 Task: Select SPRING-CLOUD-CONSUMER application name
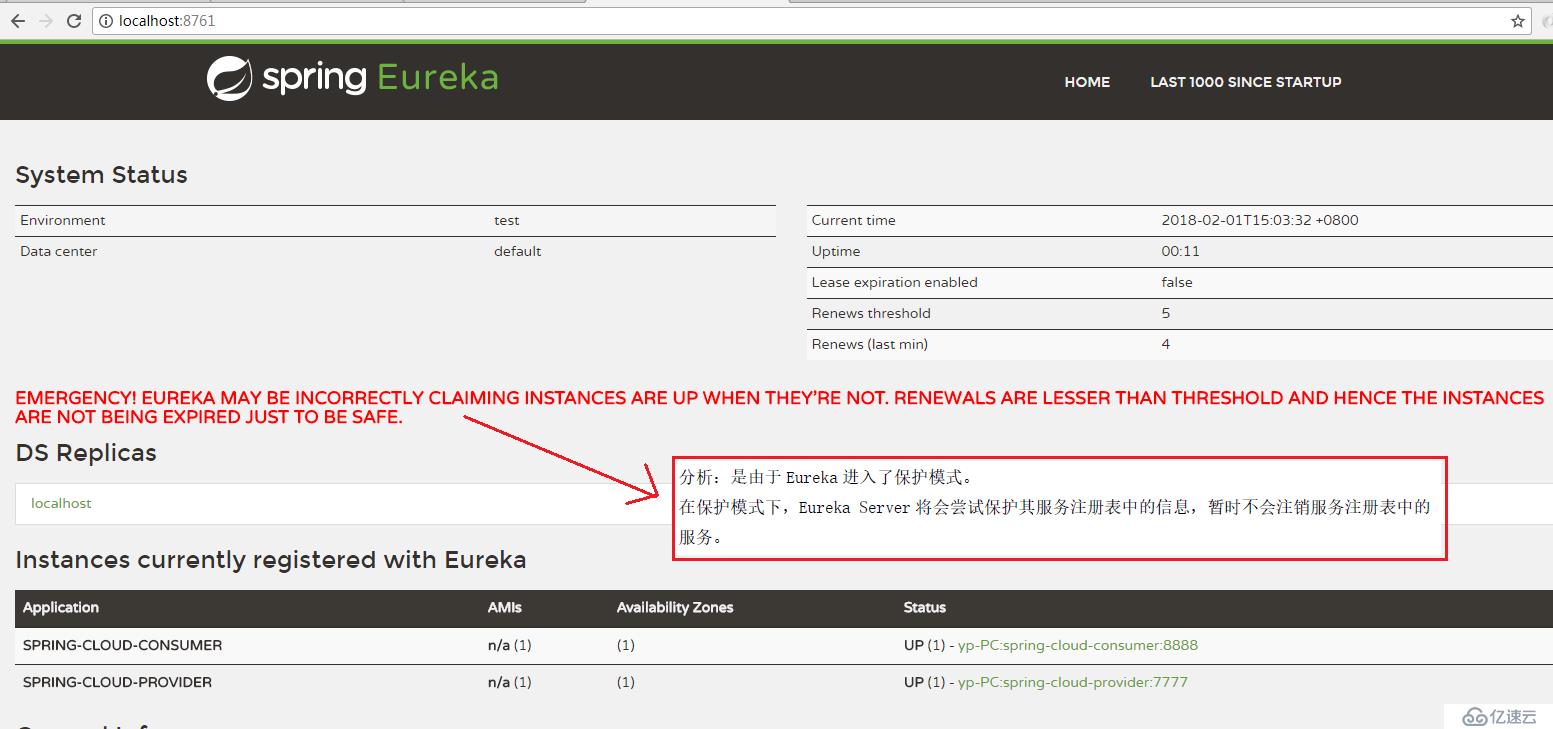pyautogui.click(x=122, y=645)
